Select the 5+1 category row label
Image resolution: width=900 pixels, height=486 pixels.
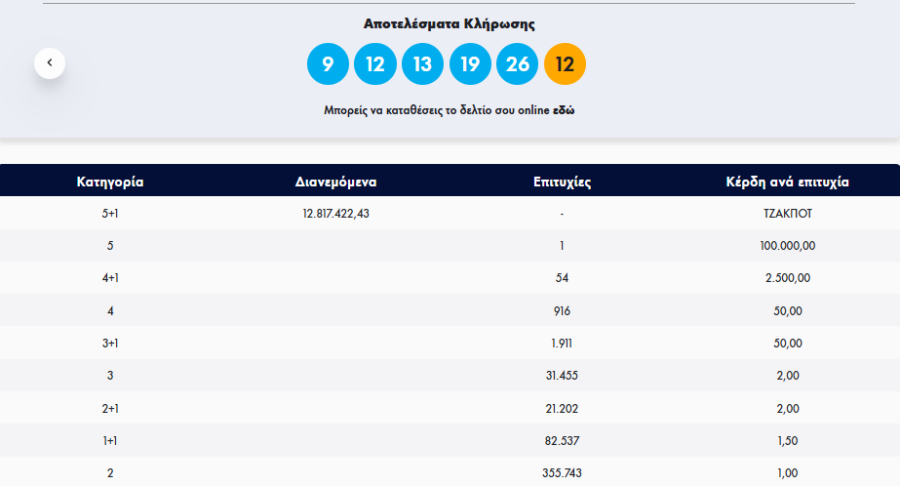tap(110, 213)
